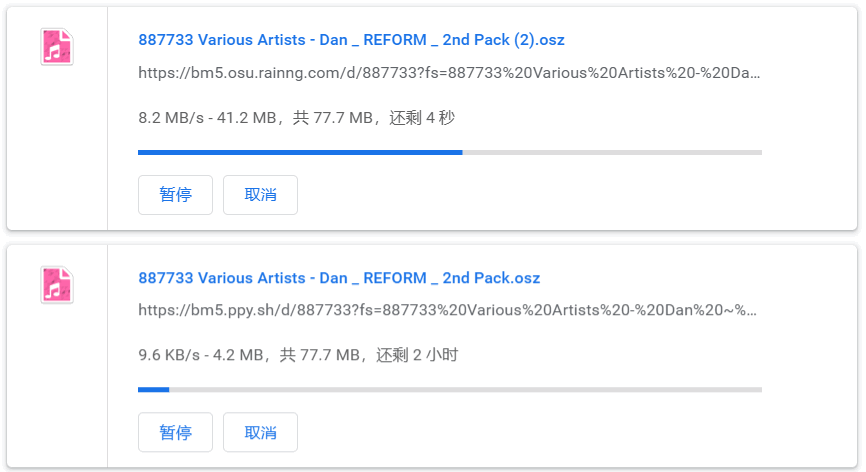Click the blue filled part of the 4.2 MB progress bar
866x472 pixels.
pyautogui.click(x=154, y=390)
